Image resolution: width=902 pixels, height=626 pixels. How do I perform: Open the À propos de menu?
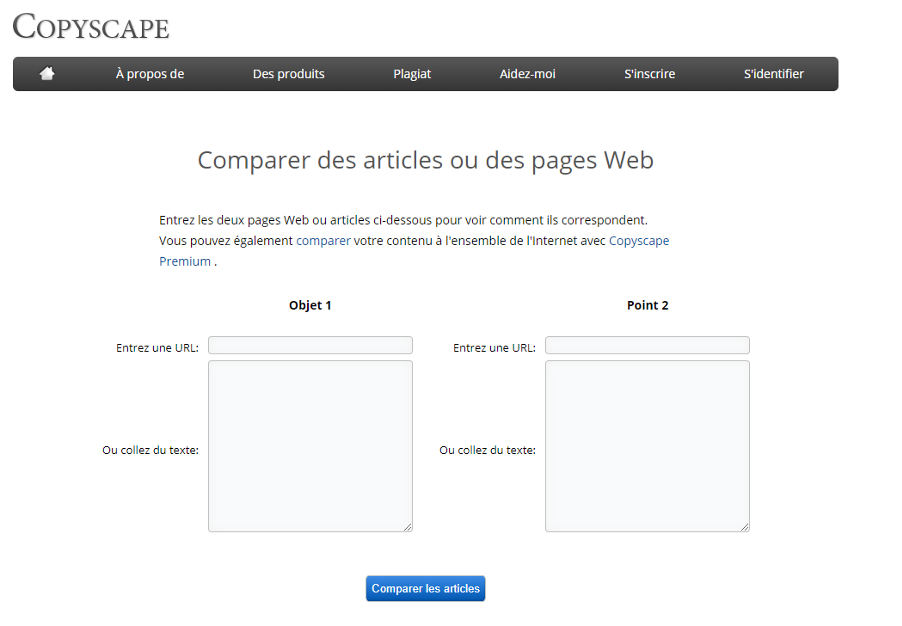point(150,74)
